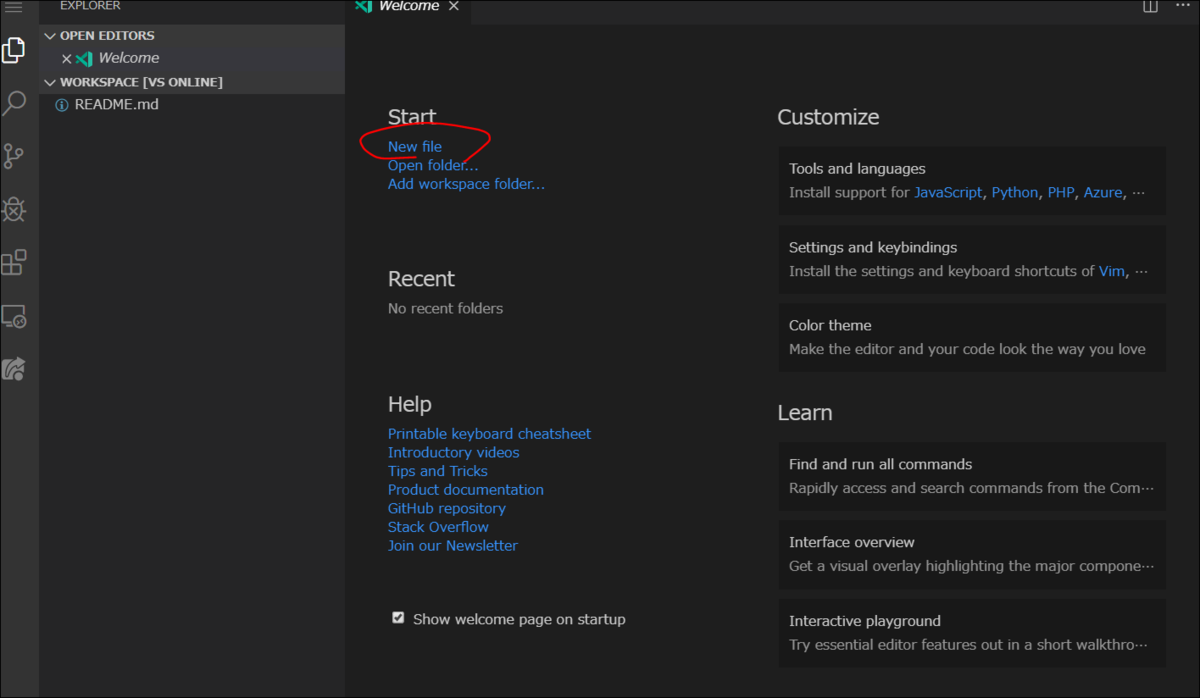This screenshot has height=698, width=1200.
Task: Open Color theme card
Action: coord(972,337)
